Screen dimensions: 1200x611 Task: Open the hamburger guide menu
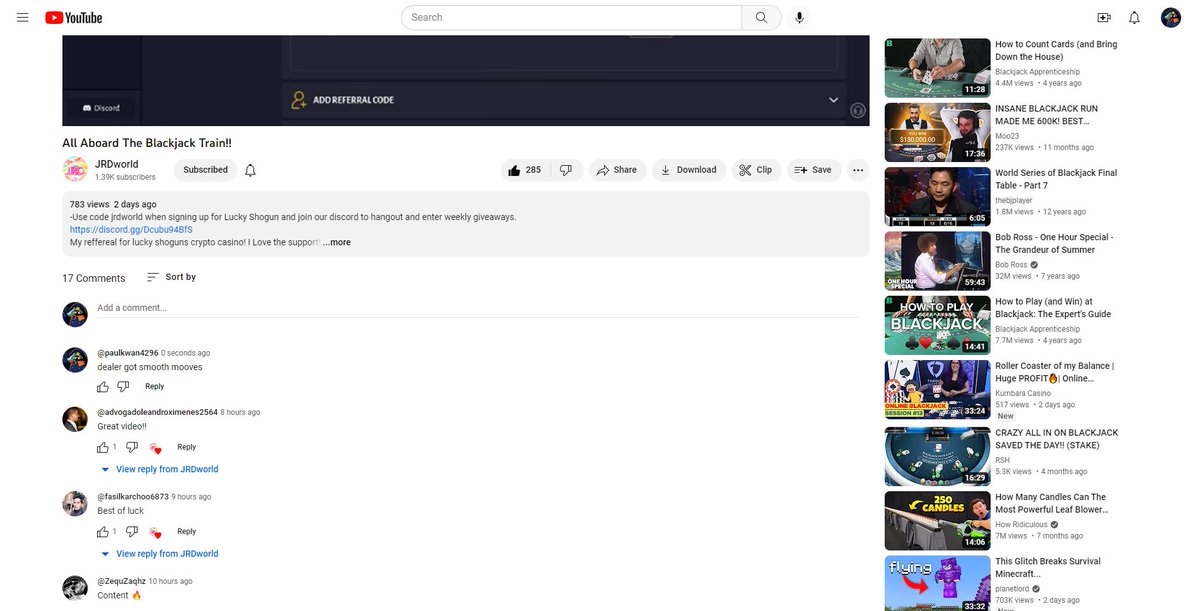pos(23,17)
